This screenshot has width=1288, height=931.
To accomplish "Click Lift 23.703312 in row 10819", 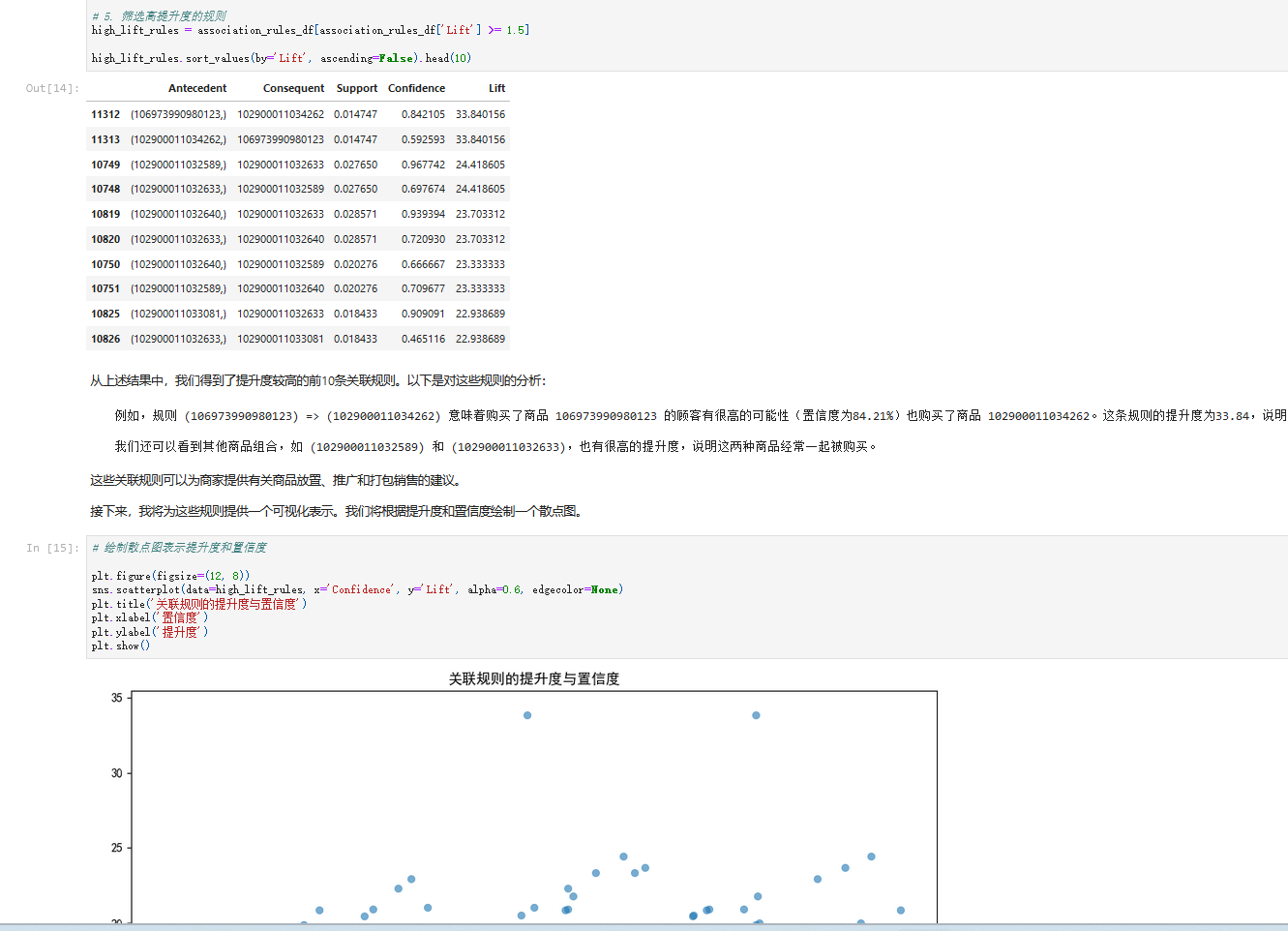I will tap(480, 214).
